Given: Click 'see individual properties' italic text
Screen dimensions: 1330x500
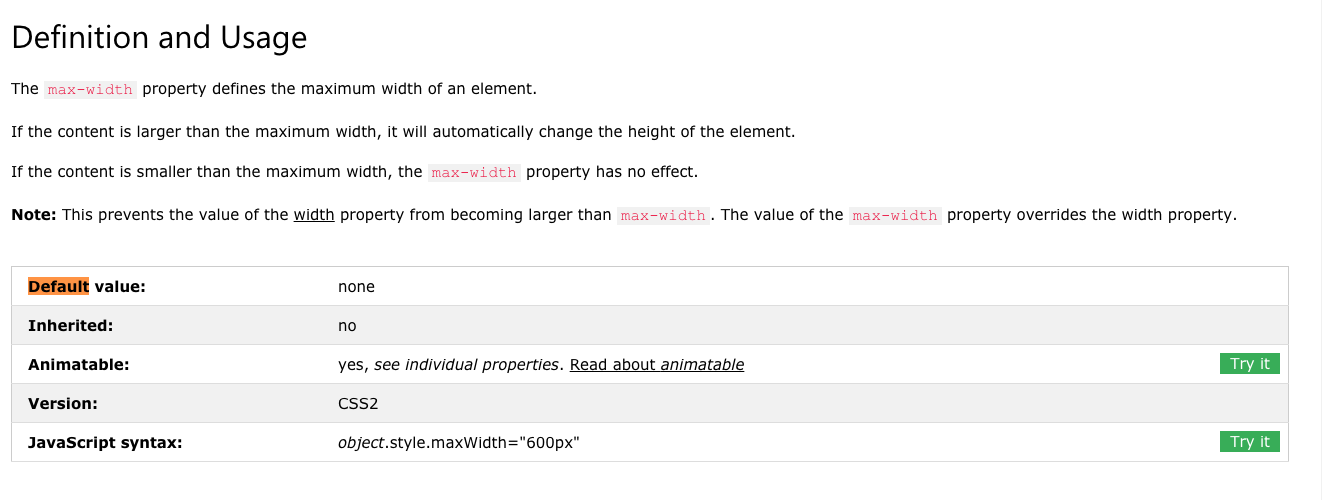Looking at the screenshot, I should point(466,364).
